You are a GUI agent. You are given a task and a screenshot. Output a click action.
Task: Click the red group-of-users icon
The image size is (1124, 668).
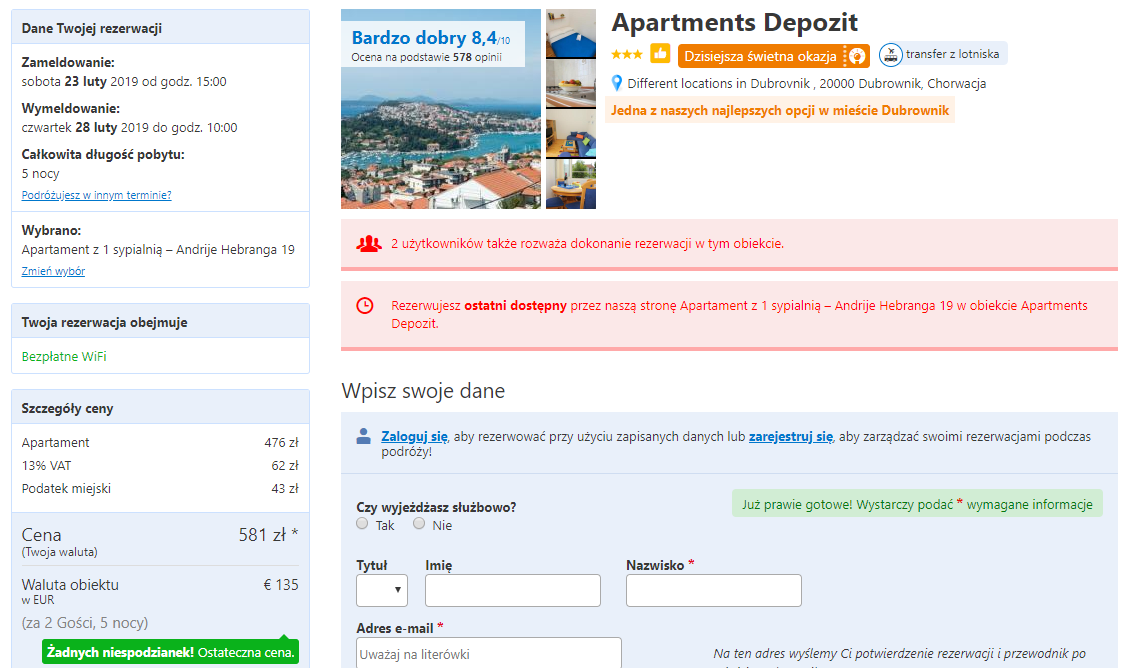point(368,244)
